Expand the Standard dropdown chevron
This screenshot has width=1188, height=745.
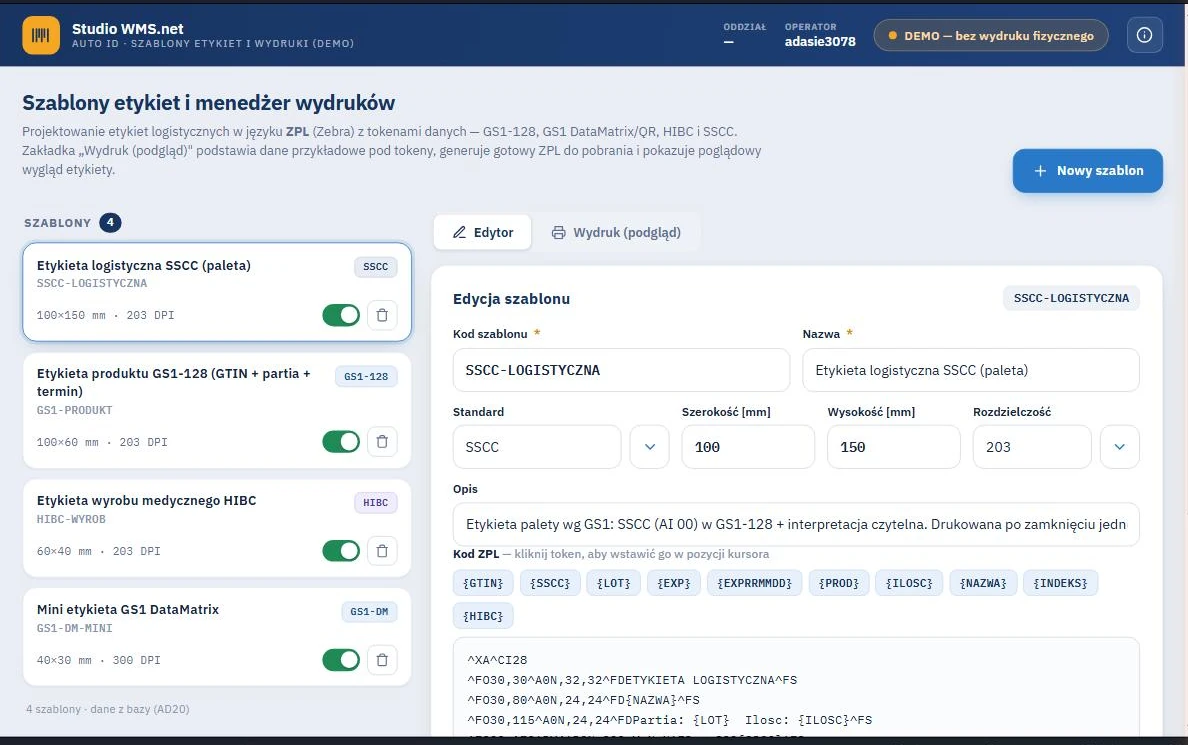coord(649,447)
